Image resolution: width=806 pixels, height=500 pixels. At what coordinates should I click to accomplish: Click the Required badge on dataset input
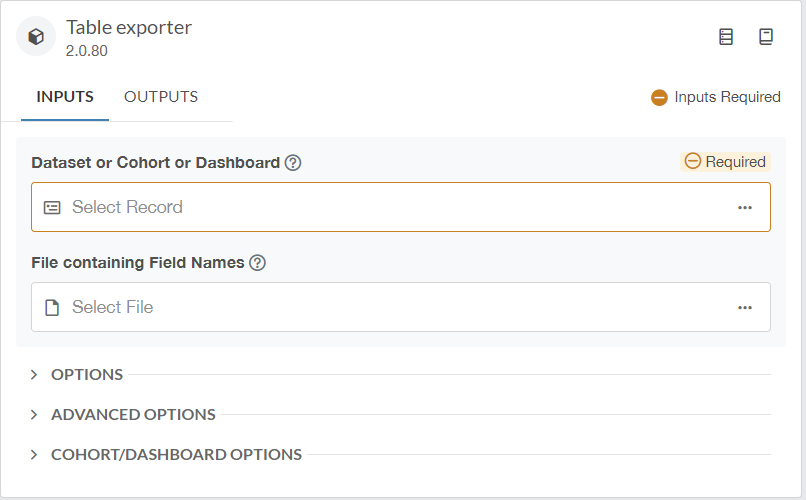tap(725, 162)
